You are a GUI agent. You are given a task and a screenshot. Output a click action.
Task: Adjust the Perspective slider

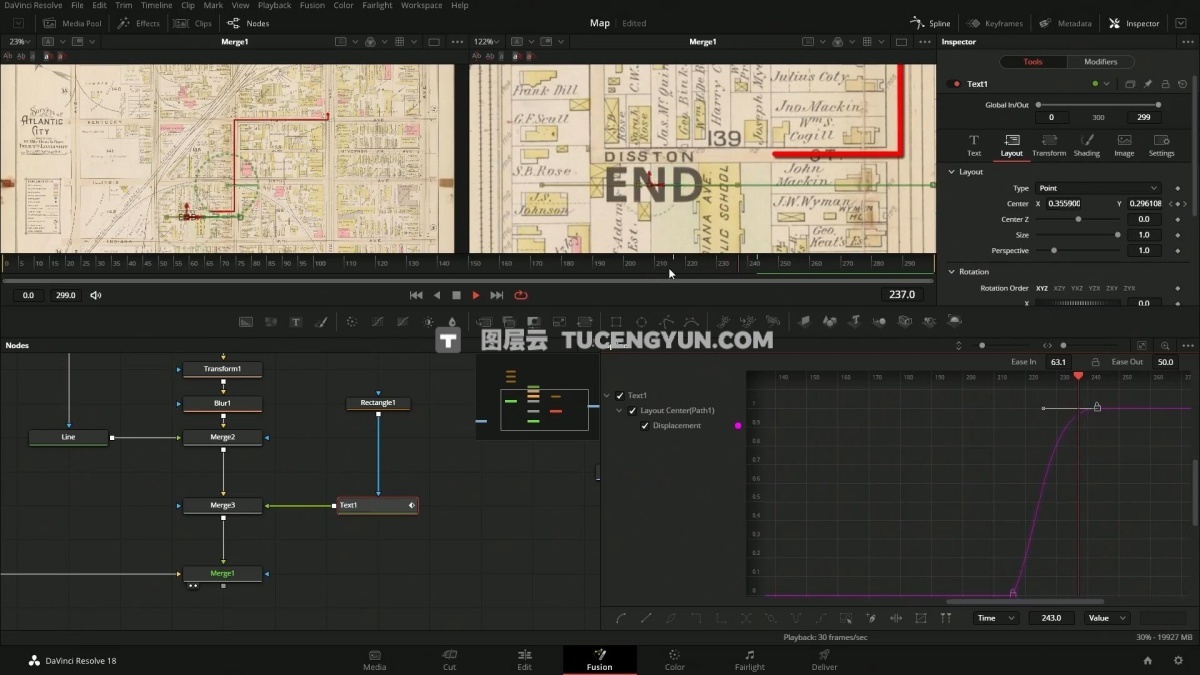point(1080,250)
